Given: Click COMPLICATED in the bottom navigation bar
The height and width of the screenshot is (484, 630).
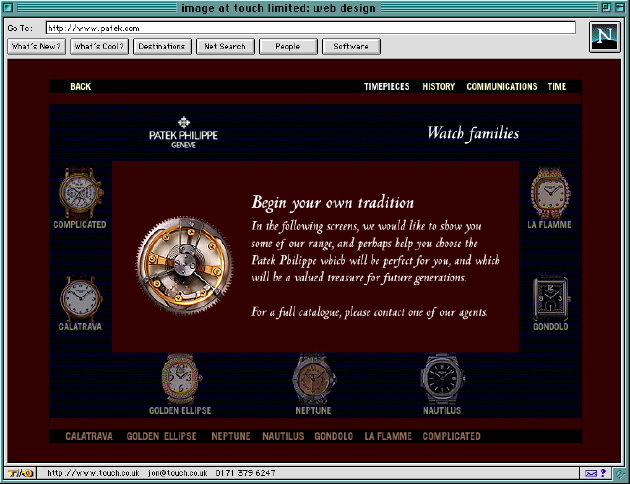Looking at the screenshot, I should point(452,436).
